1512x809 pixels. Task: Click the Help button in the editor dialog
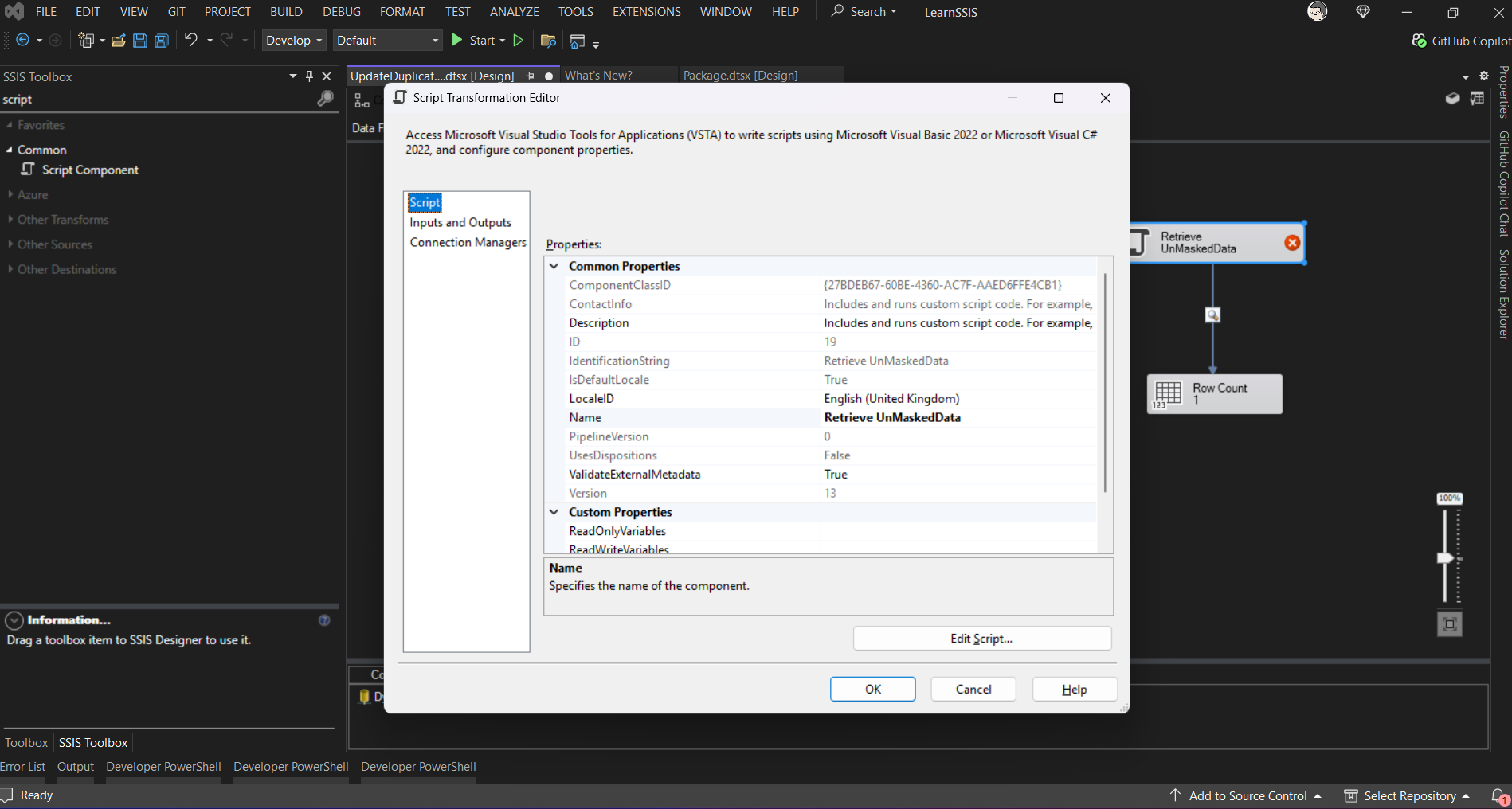[1075, 689]
